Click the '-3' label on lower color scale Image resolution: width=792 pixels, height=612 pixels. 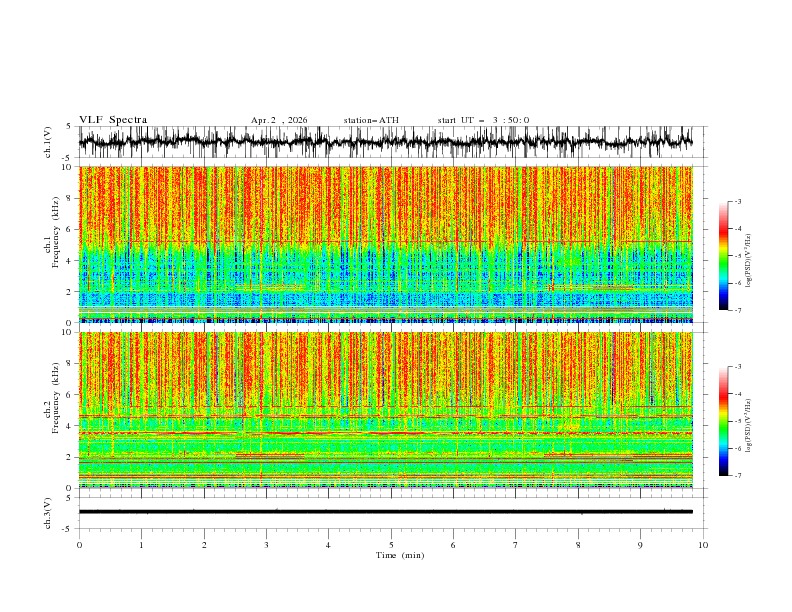tap(737, 367)
